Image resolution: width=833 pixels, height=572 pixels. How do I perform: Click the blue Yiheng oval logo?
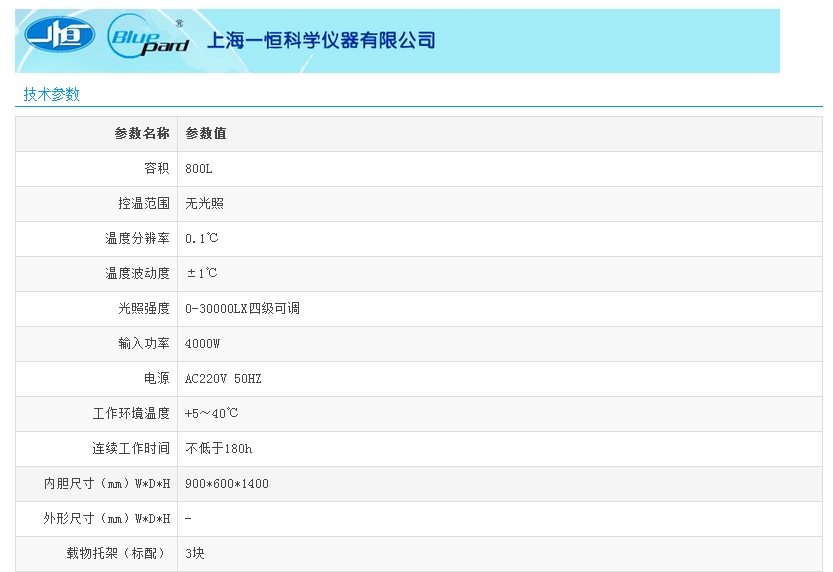[x=60, y=39]
